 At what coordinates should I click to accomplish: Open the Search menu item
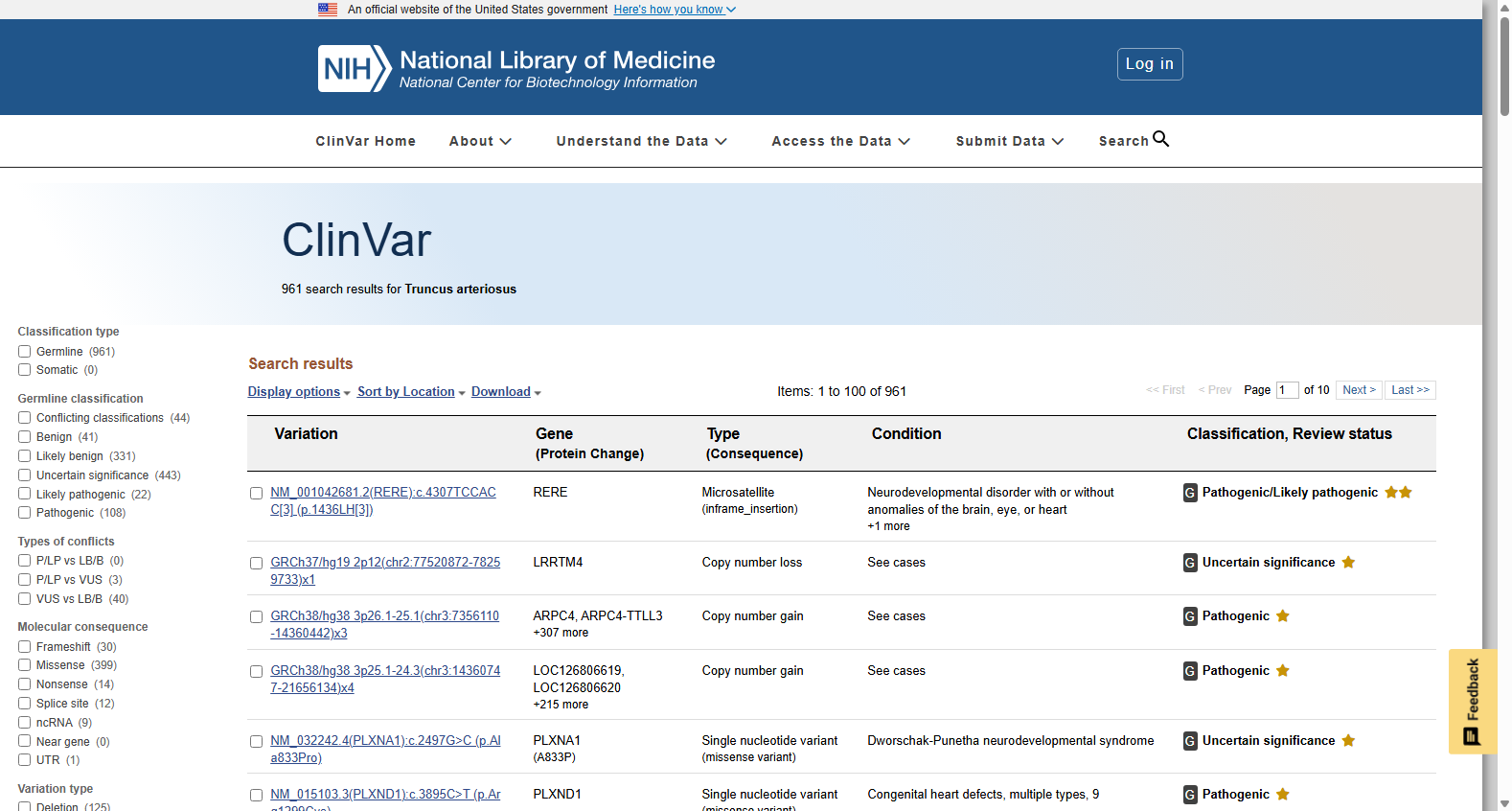(1134, 140)
